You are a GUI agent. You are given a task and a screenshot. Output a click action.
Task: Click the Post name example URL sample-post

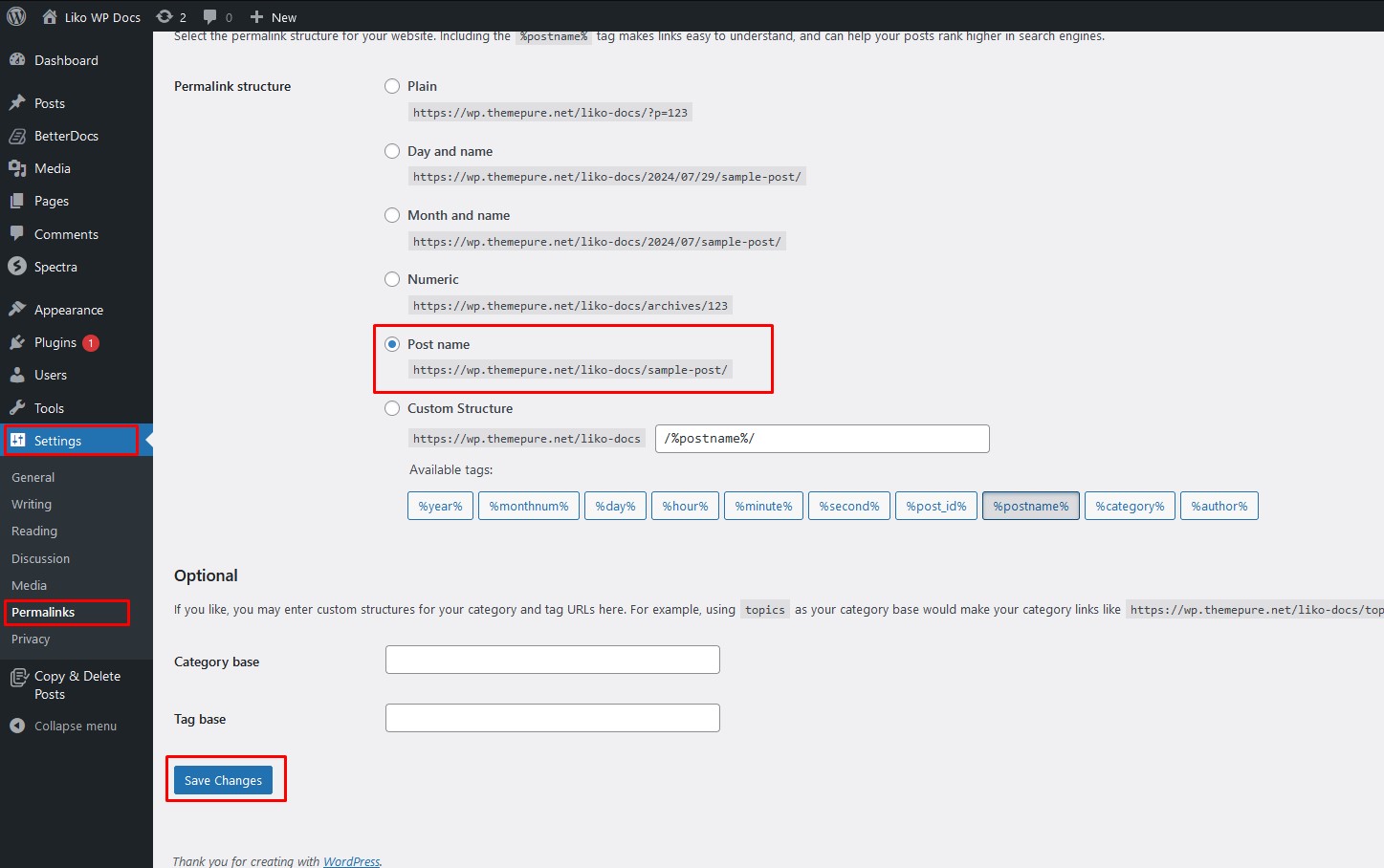pos(570,370)
